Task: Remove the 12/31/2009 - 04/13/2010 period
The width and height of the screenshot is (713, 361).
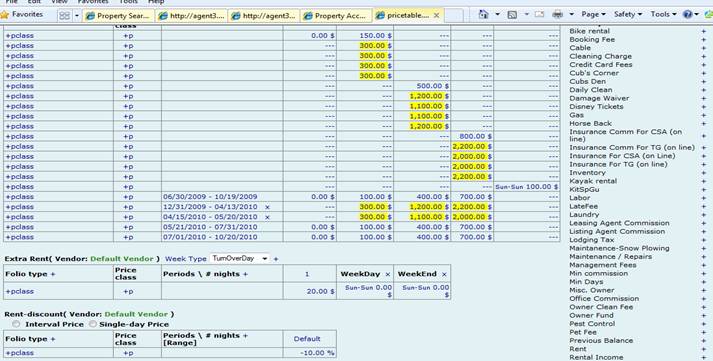Action: (267, 207)
